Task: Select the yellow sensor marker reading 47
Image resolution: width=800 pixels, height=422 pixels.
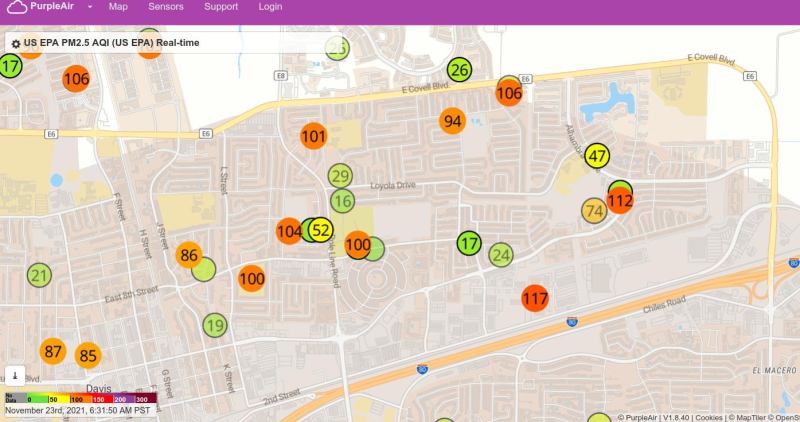Action: 597,156
